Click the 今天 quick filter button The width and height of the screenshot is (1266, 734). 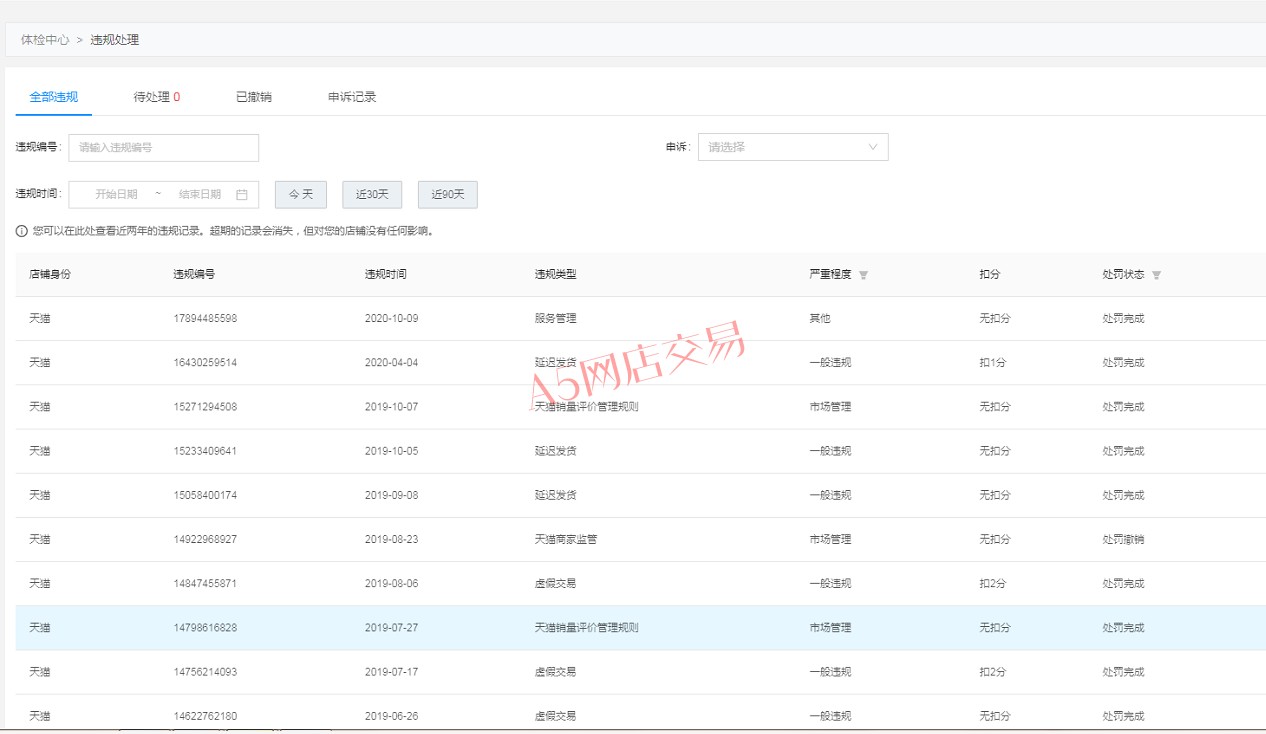tap(301, 194)
